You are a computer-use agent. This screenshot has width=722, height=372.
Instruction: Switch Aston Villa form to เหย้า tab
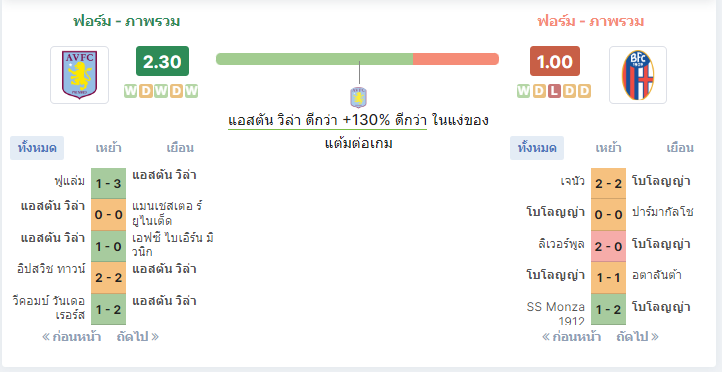point(109,148)
